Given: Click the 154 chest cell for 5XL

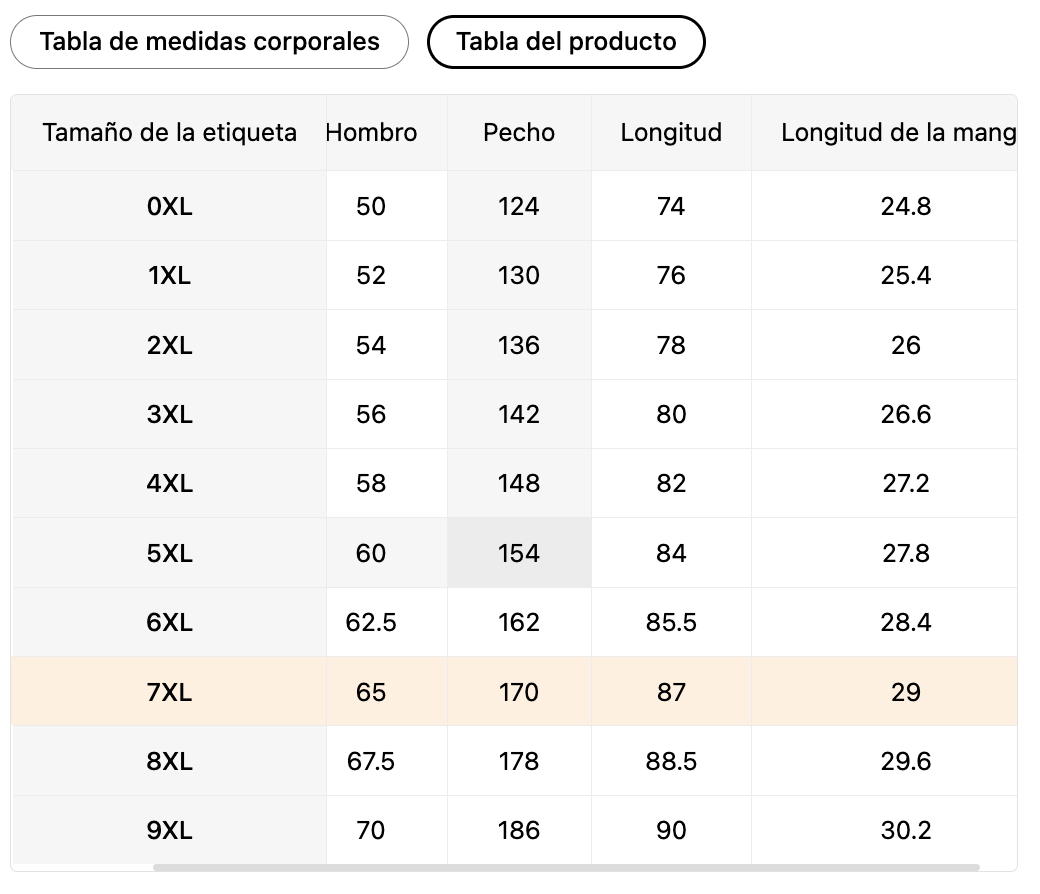Looking at the screenshot, I should [x=518, y=553].
